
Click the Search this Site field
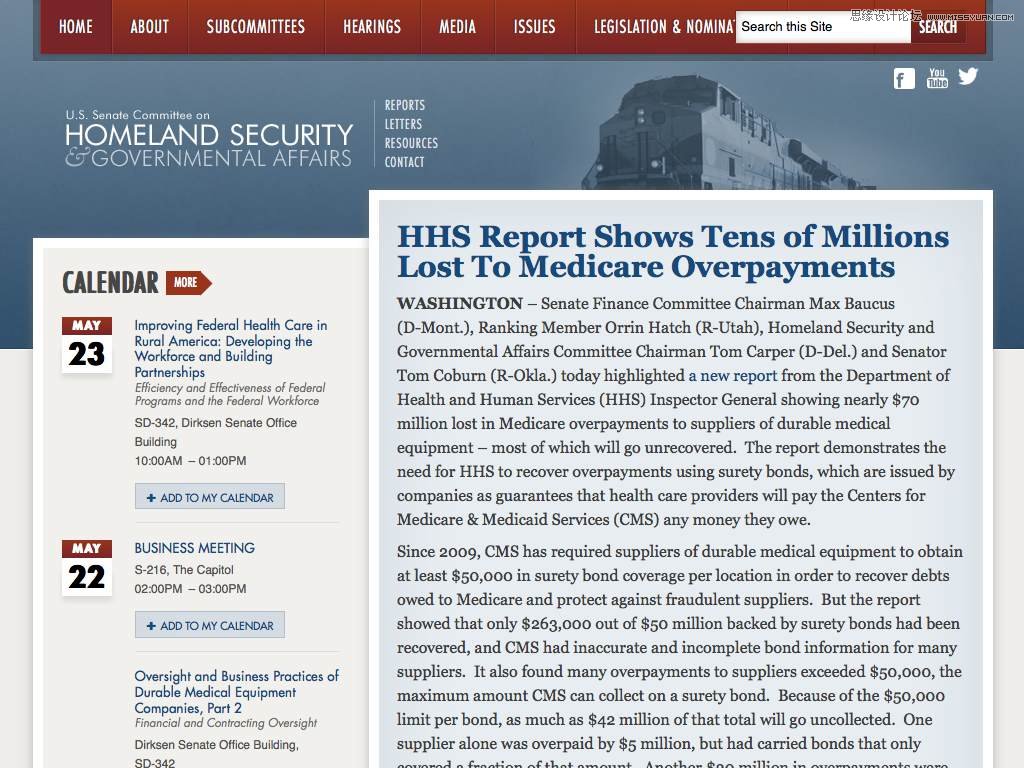(x=823, y=27)
